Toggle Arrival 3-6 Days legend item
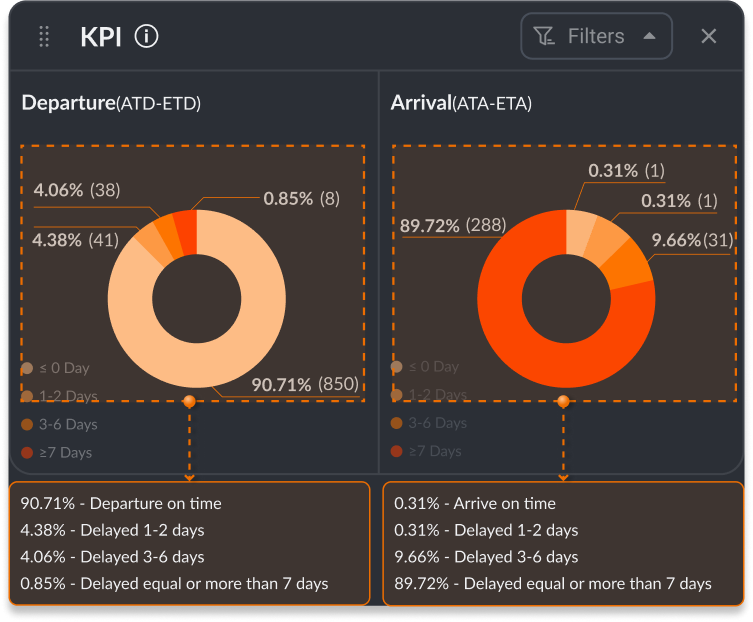 click(x=438, y=423)
